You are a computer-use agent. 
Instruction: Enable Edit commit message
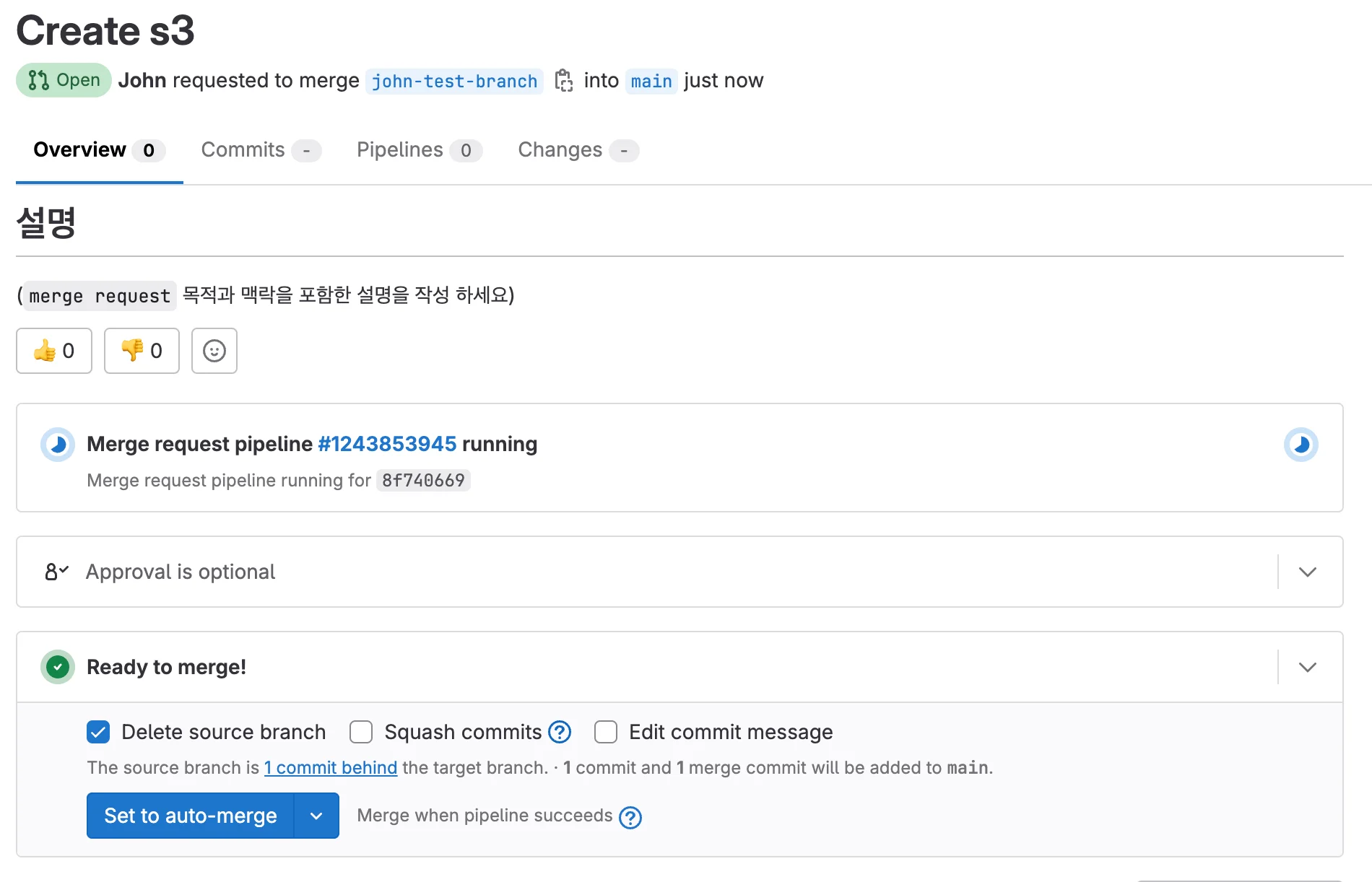coord(605,732)
